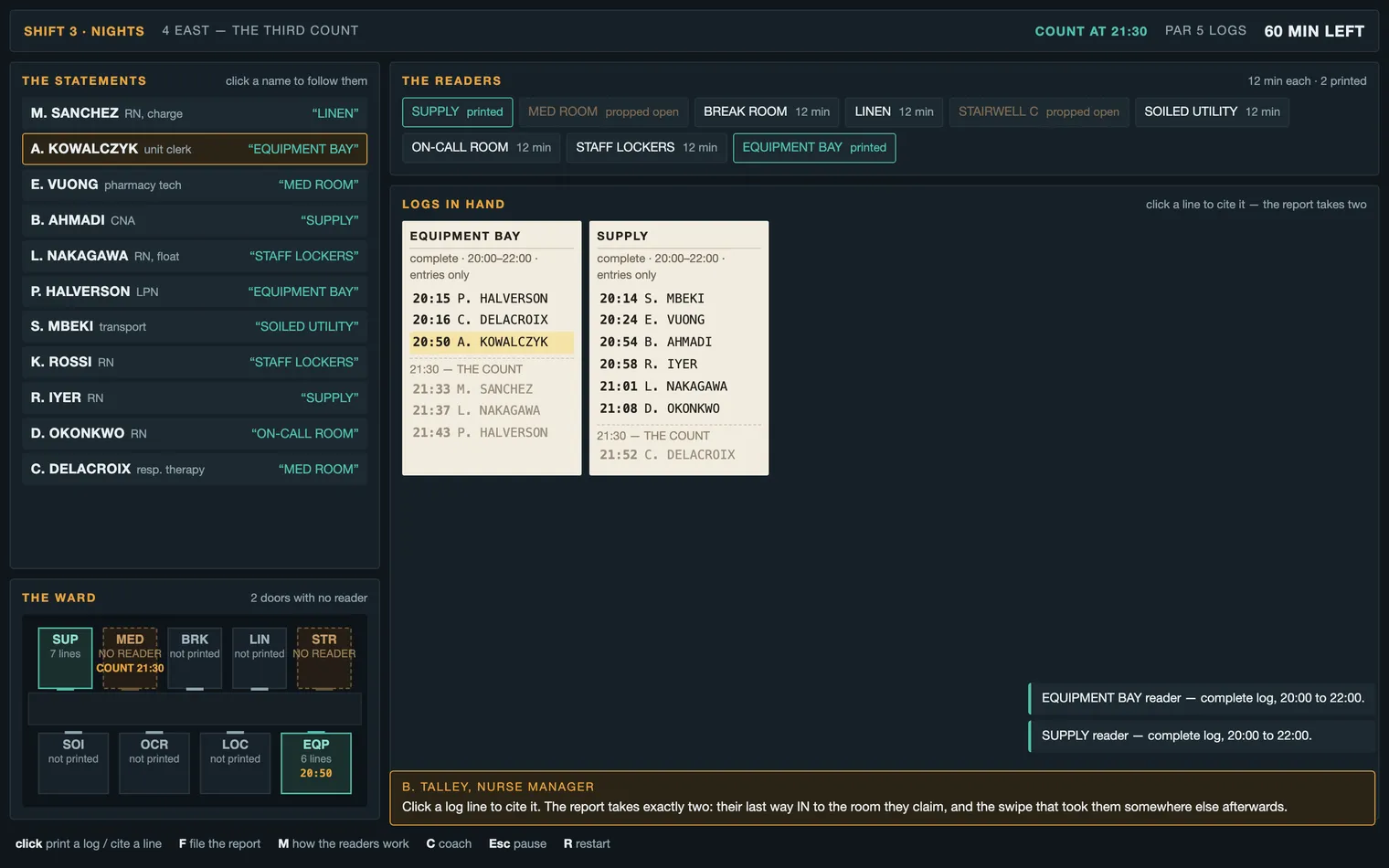Cite the 21:37 L. Nakagawa entry
Viewport: 1389px width, 868px height.
[492, 410]
